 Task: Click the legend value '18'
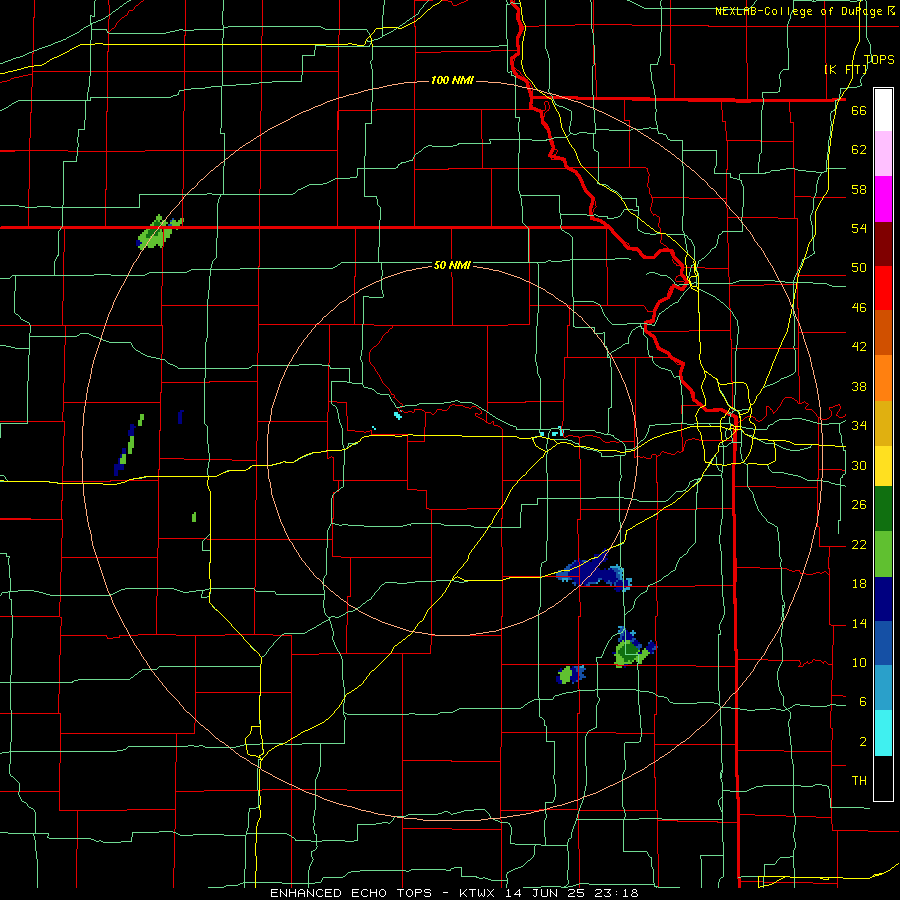[x=859, y=584]
